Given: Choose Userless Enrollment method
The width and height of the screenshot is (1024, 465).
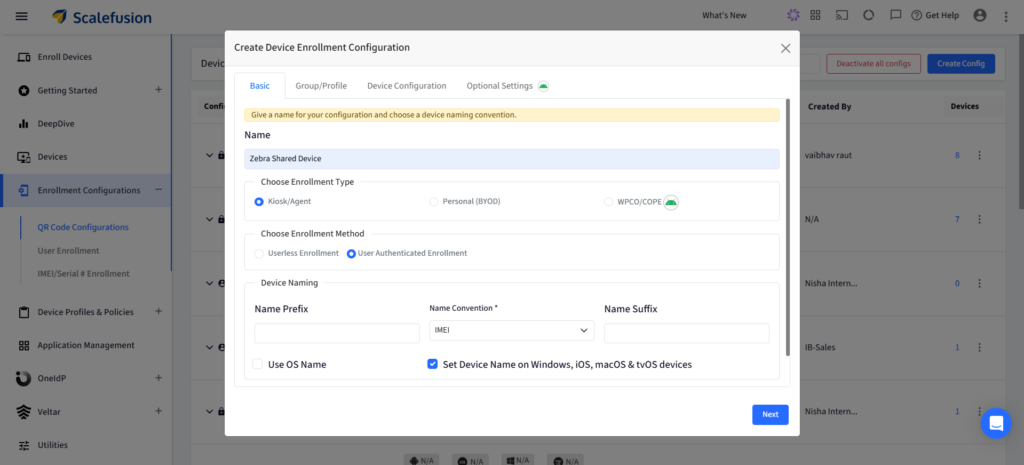Looking at the screenshot, I should (x=259, y=253).
